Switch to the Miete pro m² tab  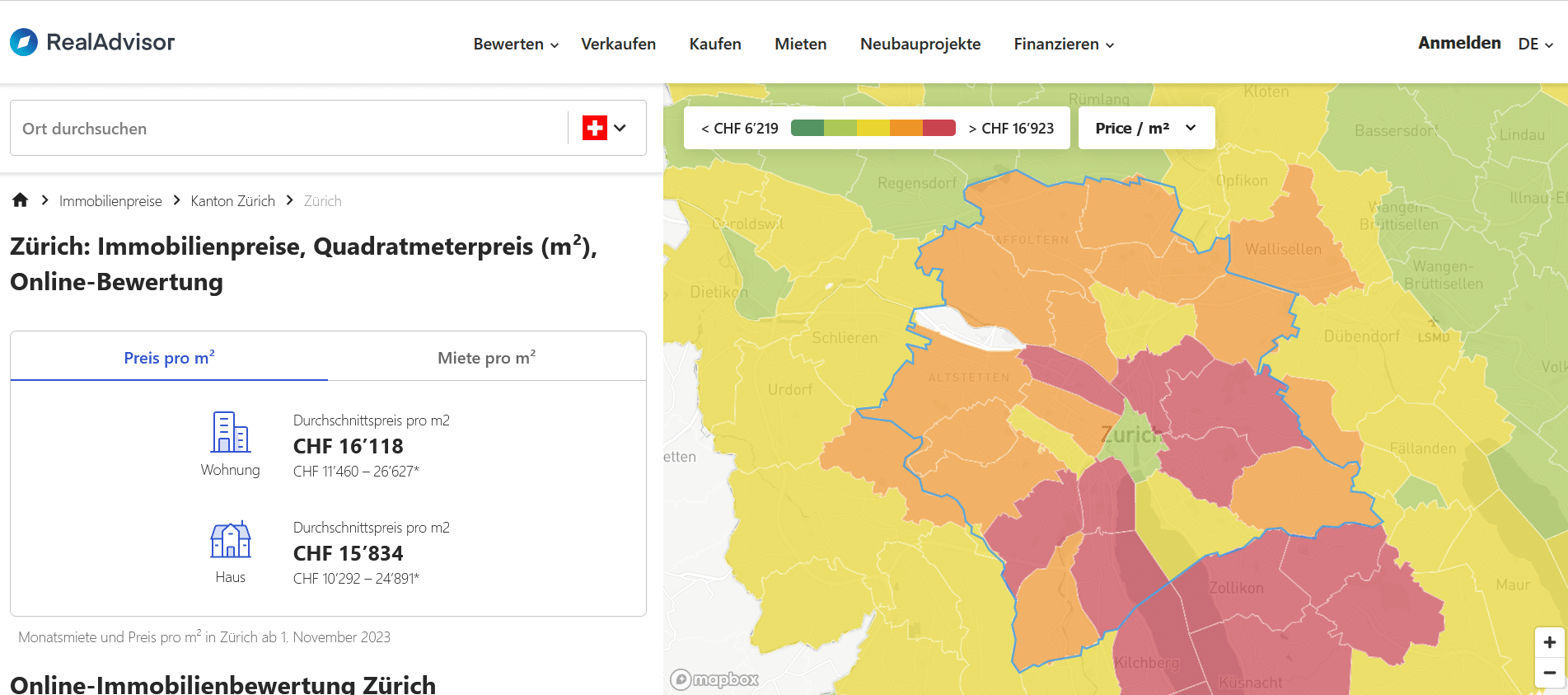click(487, 357)
